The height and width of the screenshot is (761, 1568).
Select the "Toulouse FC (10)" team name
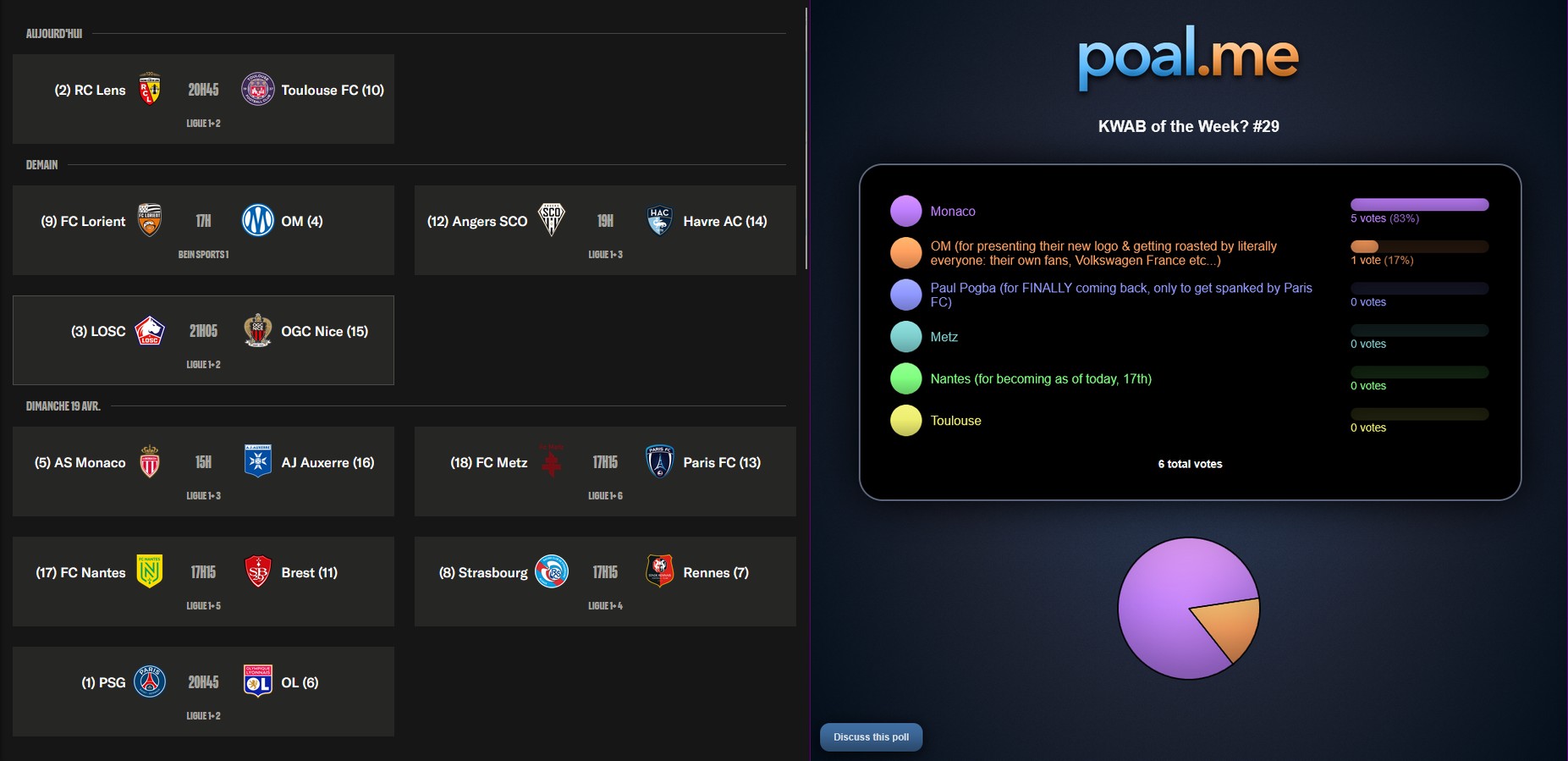coord(333,90)
